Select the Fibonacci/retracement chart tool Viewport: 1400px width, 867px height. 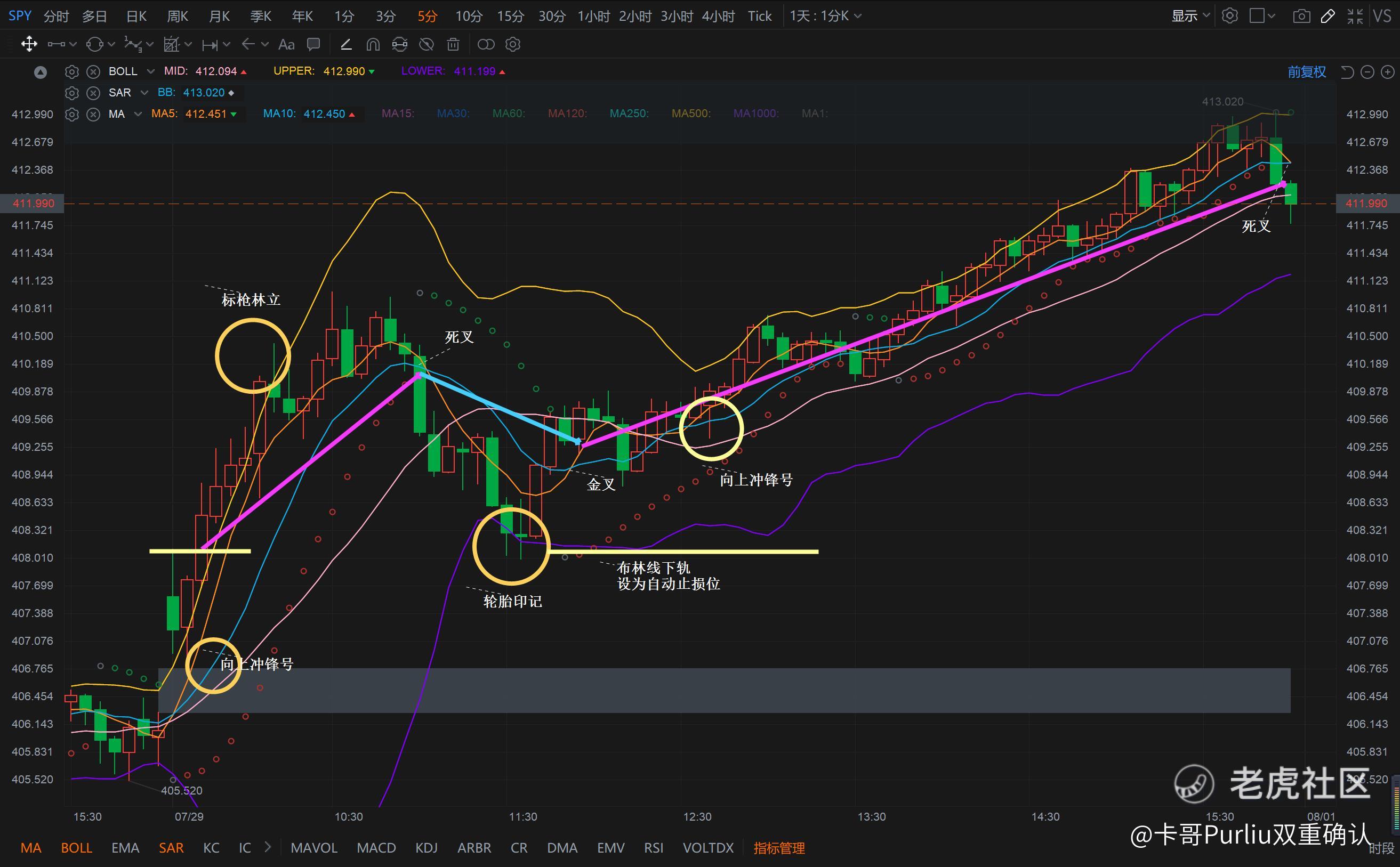[x=172, y=44]
